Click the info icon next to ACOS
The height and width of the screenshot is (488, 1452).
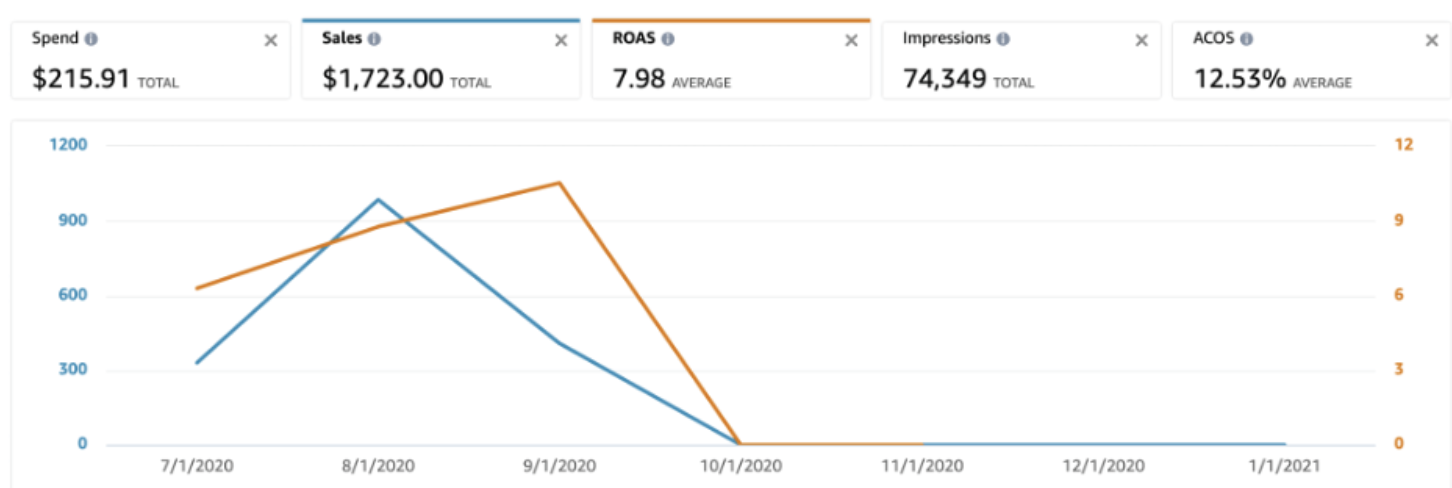click(x=1247, y=39)
